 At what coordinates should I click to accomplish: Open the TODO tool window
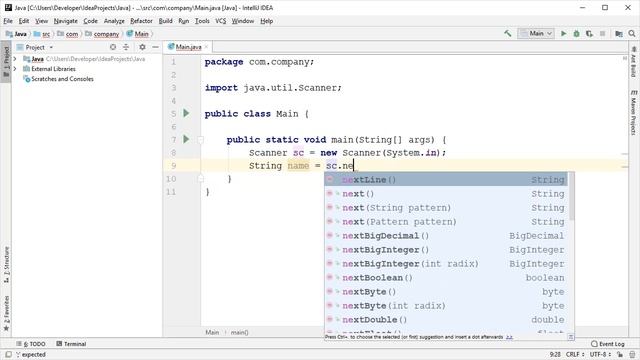coord(31,344)
